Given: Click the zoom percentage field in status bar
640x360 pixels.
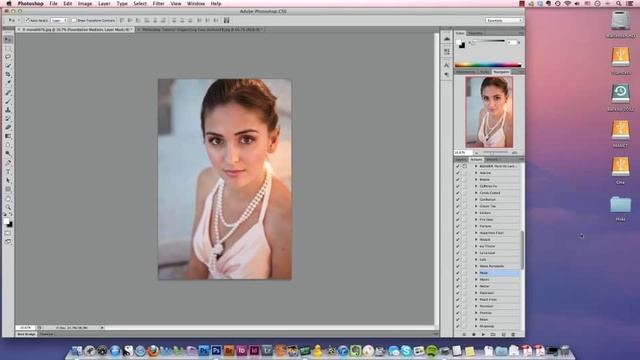Looking at the screenshot, I should pos(26,328).
